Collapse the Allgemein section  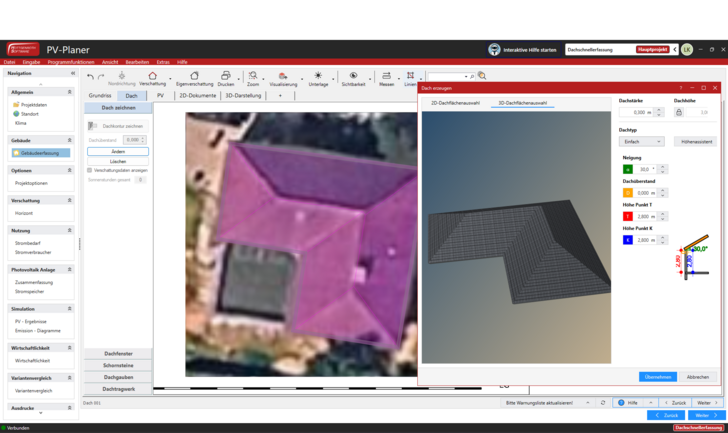coord(70,92)
